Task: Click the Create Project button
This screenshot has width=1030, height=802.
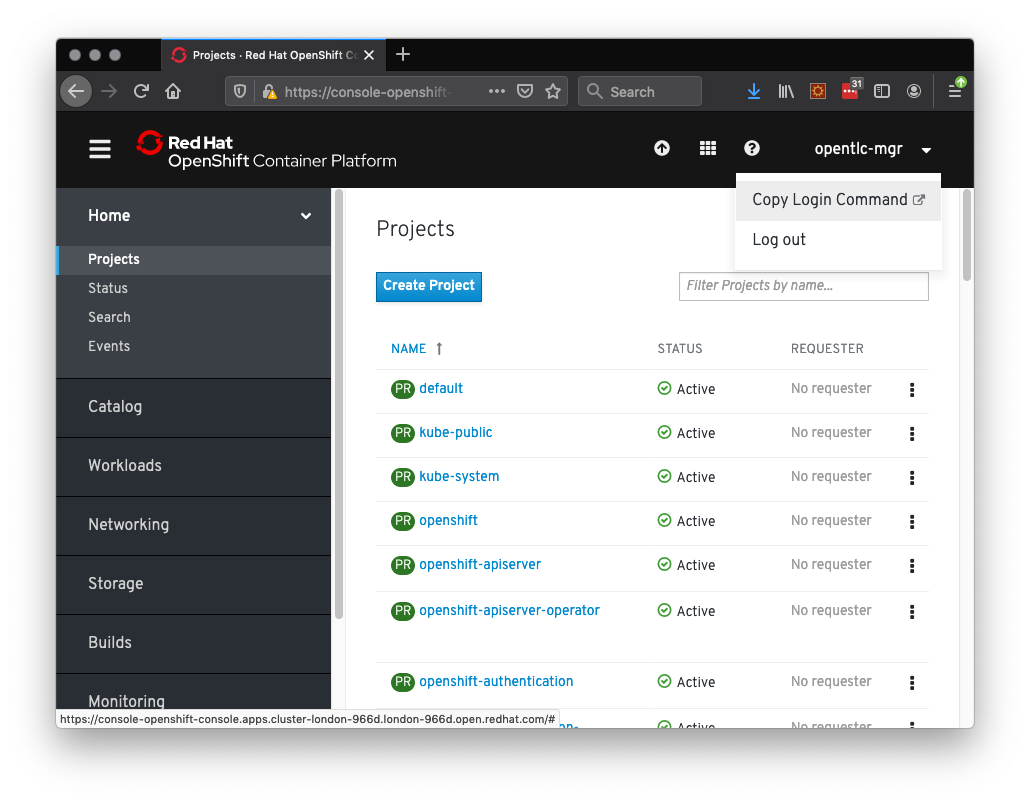Action: coord(428,286)
